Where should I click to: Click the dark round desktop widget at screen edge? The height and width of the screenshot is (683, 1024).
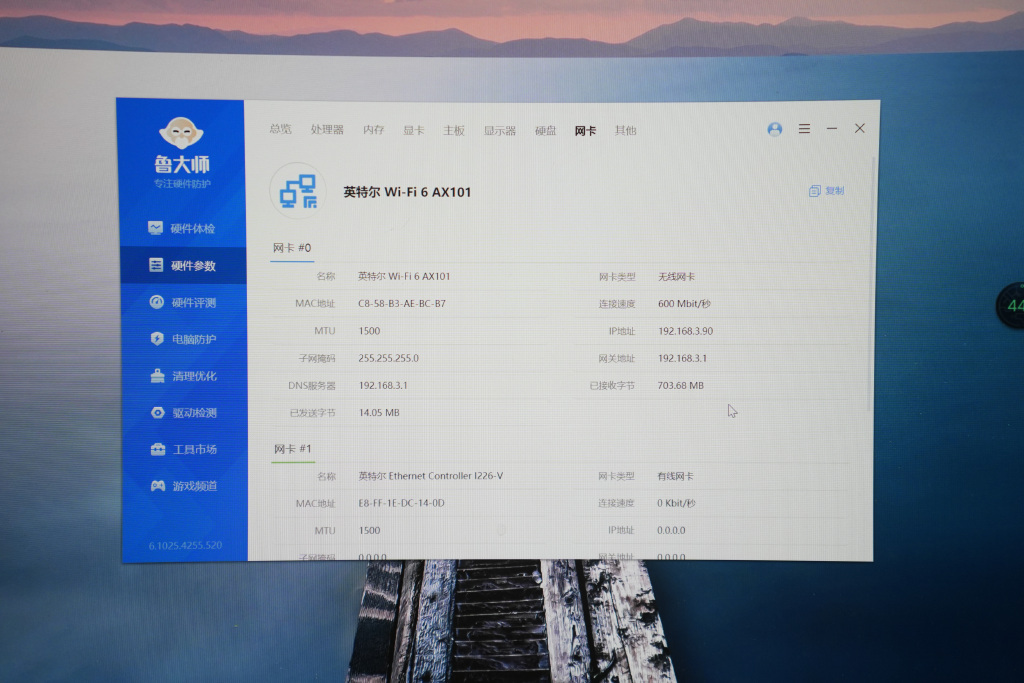click(x=1010, y=305)
